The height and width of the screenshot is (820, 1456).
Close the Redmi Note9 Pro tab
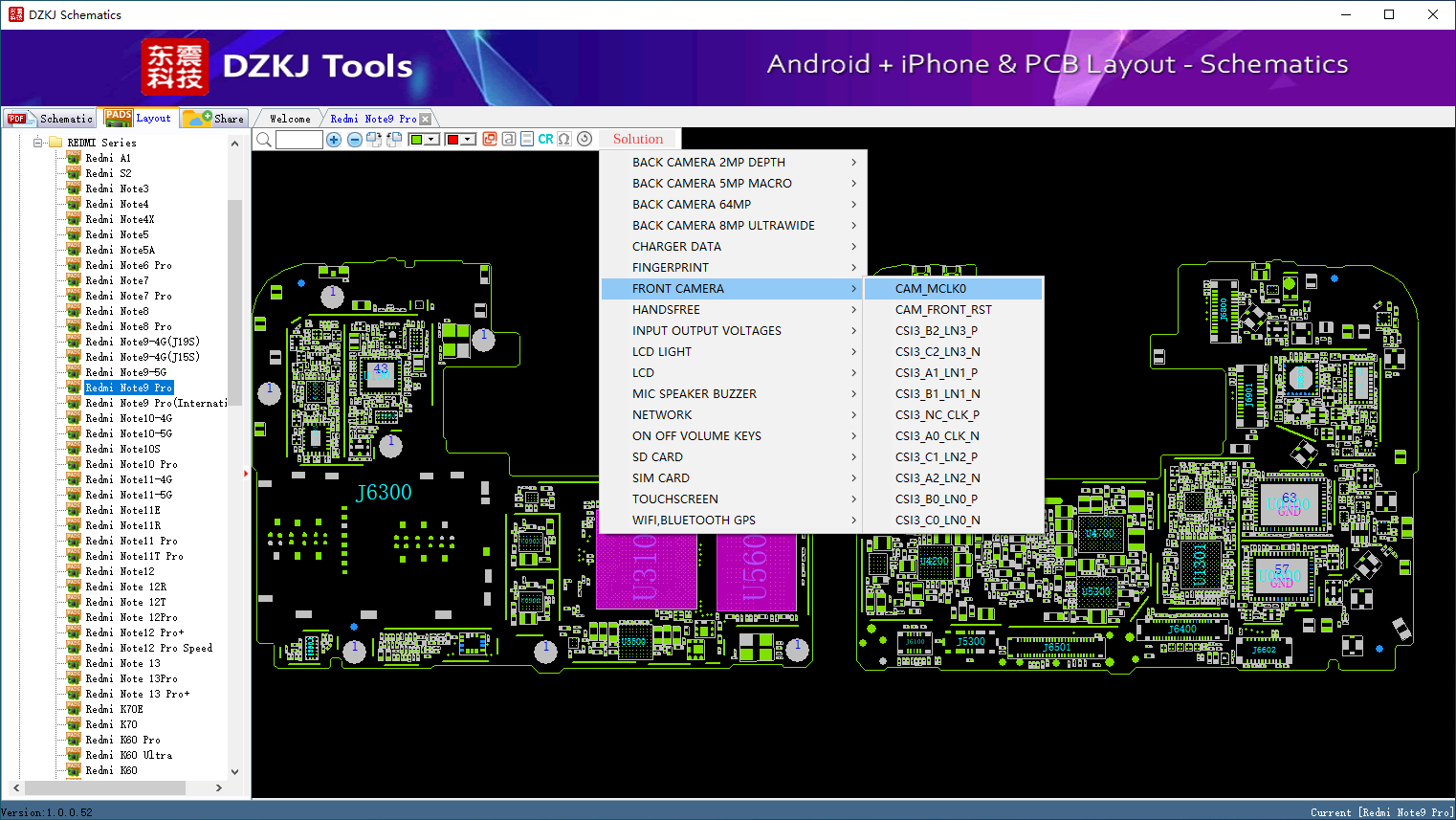click(426, 120)
